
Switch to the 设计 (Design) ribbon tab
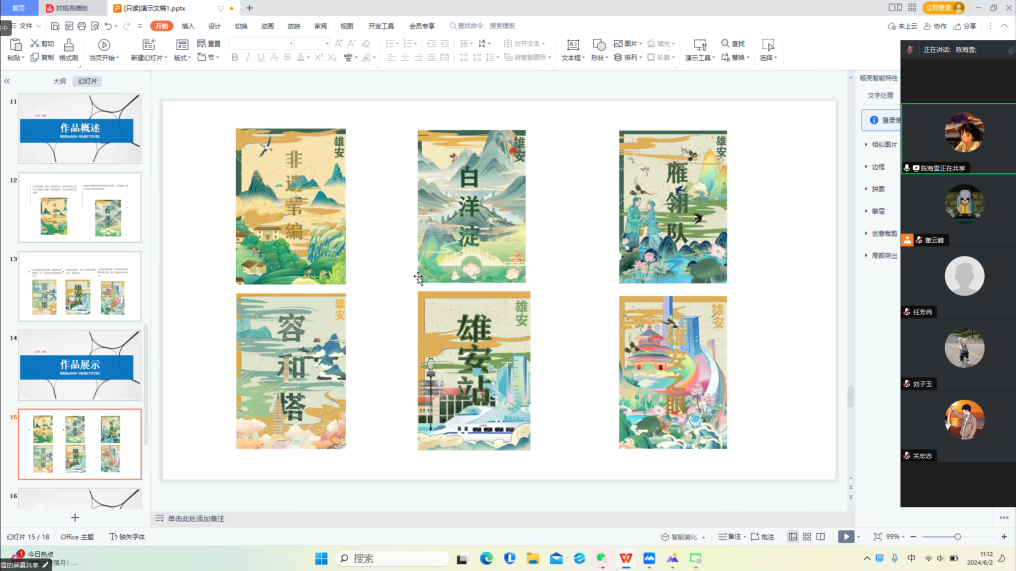click(214, 26)
